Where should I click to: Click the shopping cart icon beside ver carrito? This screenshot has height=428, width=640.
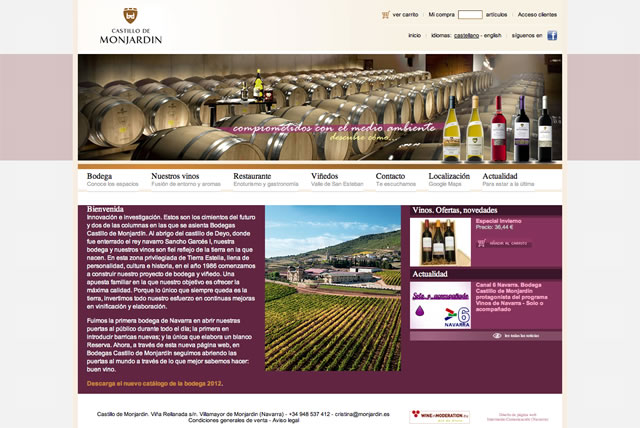(386, 15)
